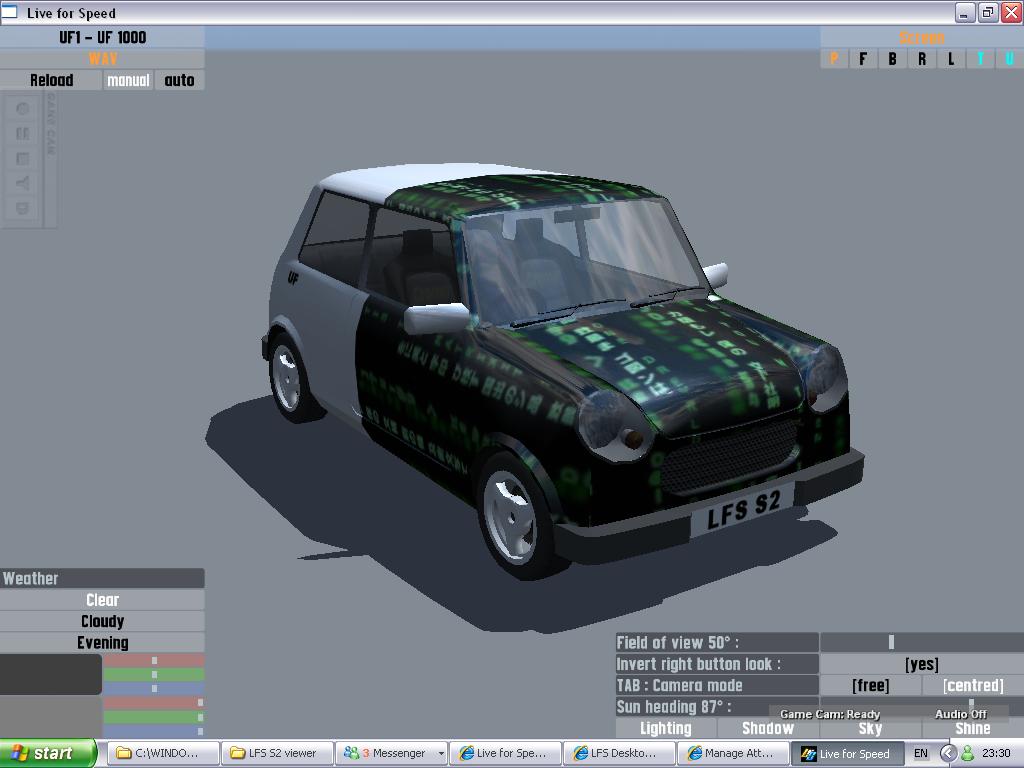Screen dimensions: 1024x768
Task: Switch to LFS S2 viewer folder in taskbar
Action: (x=277, y=754)
